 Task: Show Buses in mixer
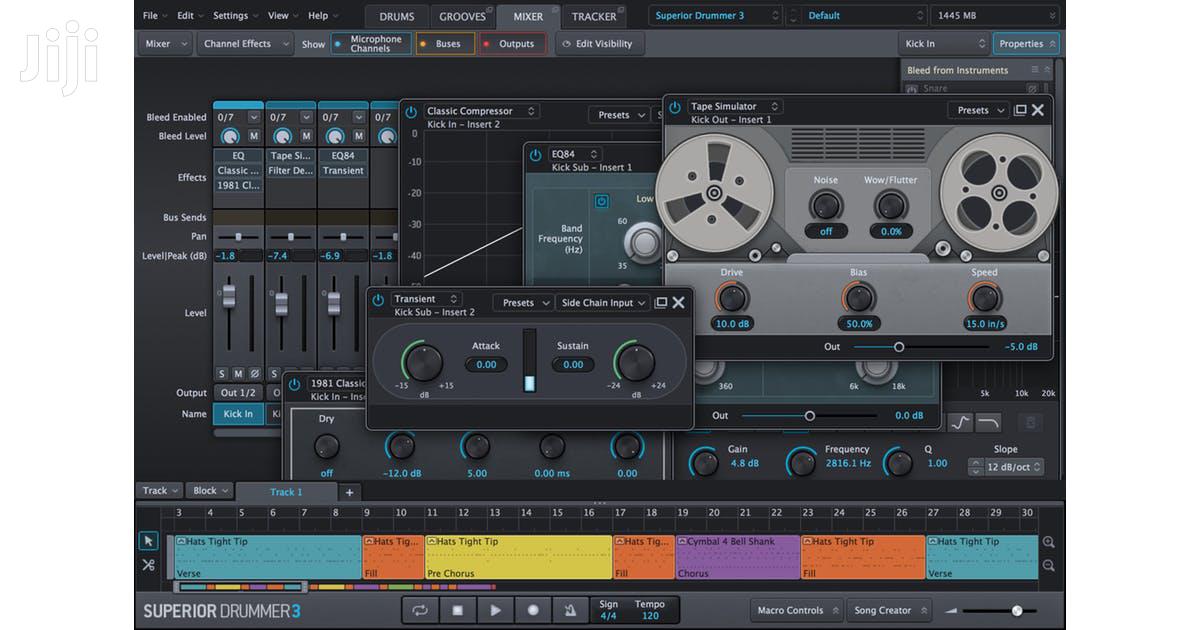point(445,44)
